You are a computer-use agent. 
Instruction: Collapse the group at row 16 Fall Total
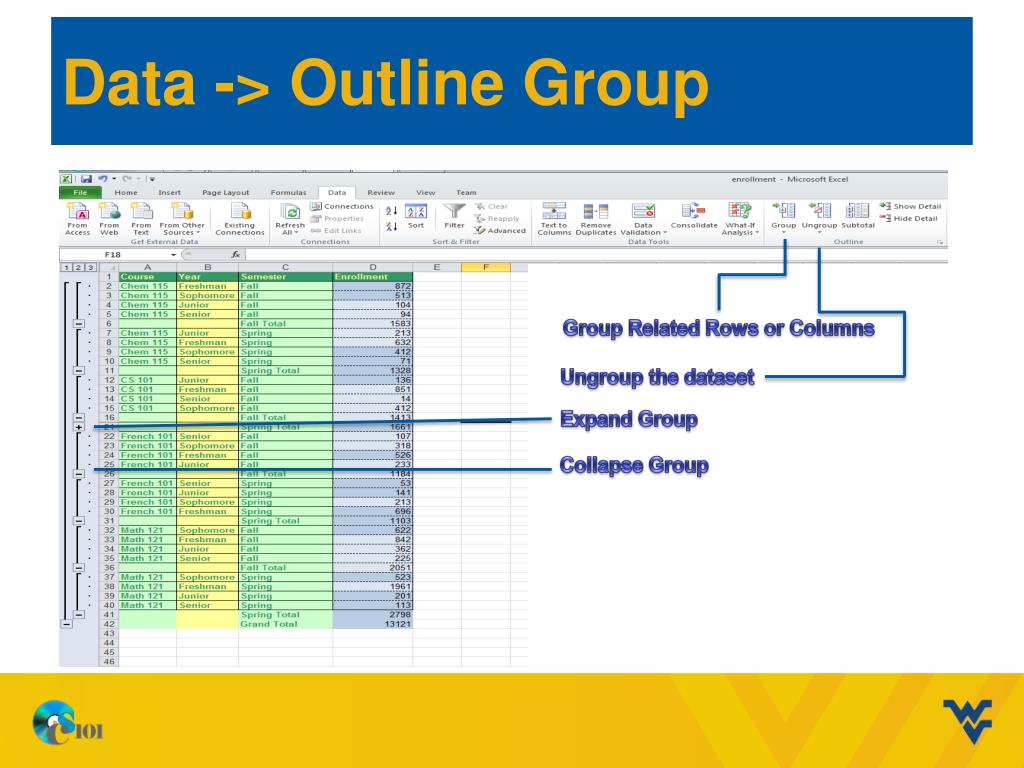pyautogui.click(x=78, y=417)
